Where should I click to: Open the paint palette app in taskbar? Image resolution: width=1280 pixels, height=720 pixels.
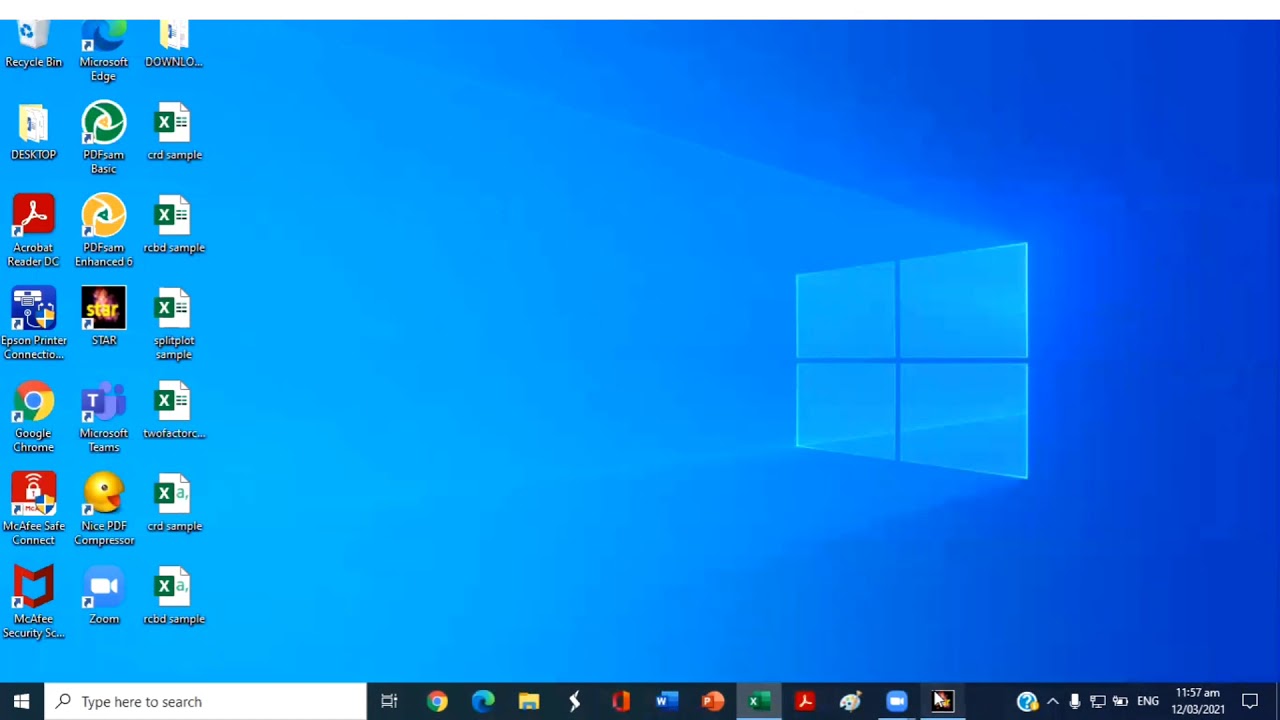[851, 701]
